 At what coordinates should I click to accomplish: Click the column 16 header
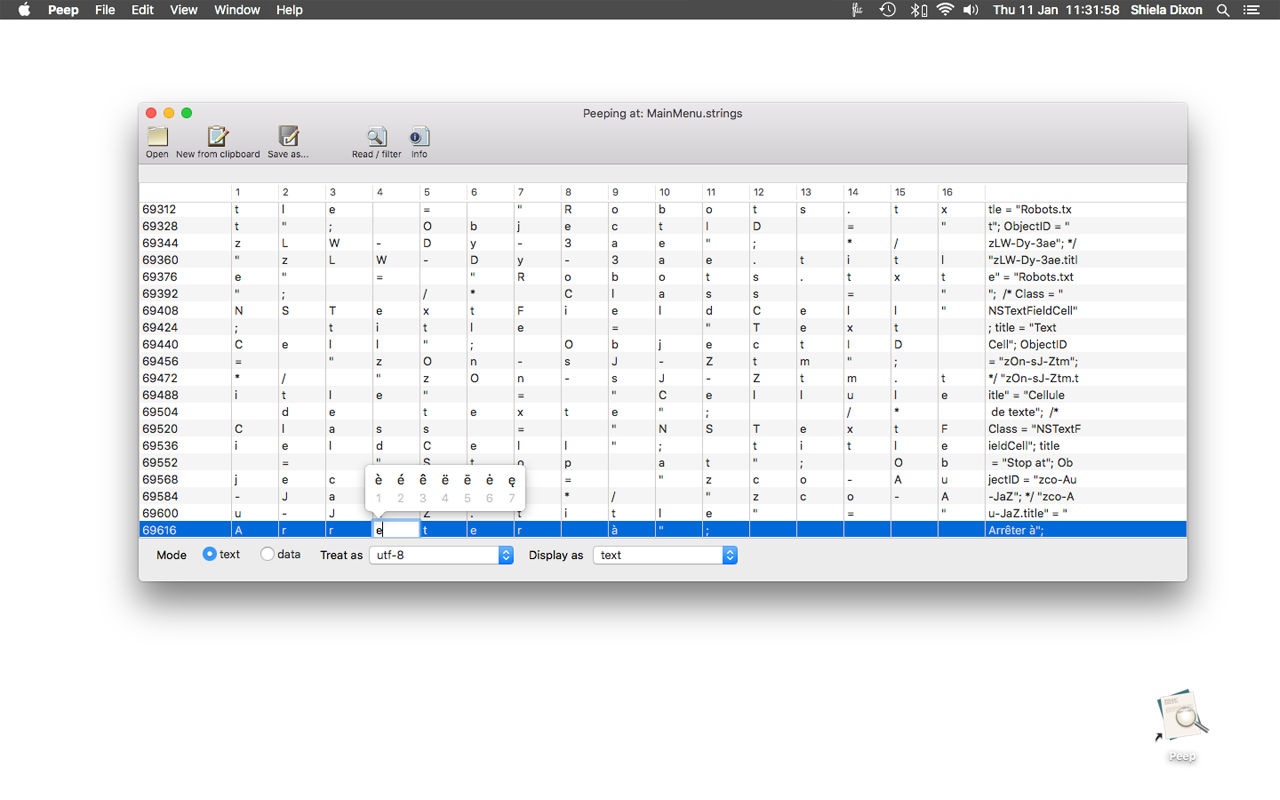(960, 192)
